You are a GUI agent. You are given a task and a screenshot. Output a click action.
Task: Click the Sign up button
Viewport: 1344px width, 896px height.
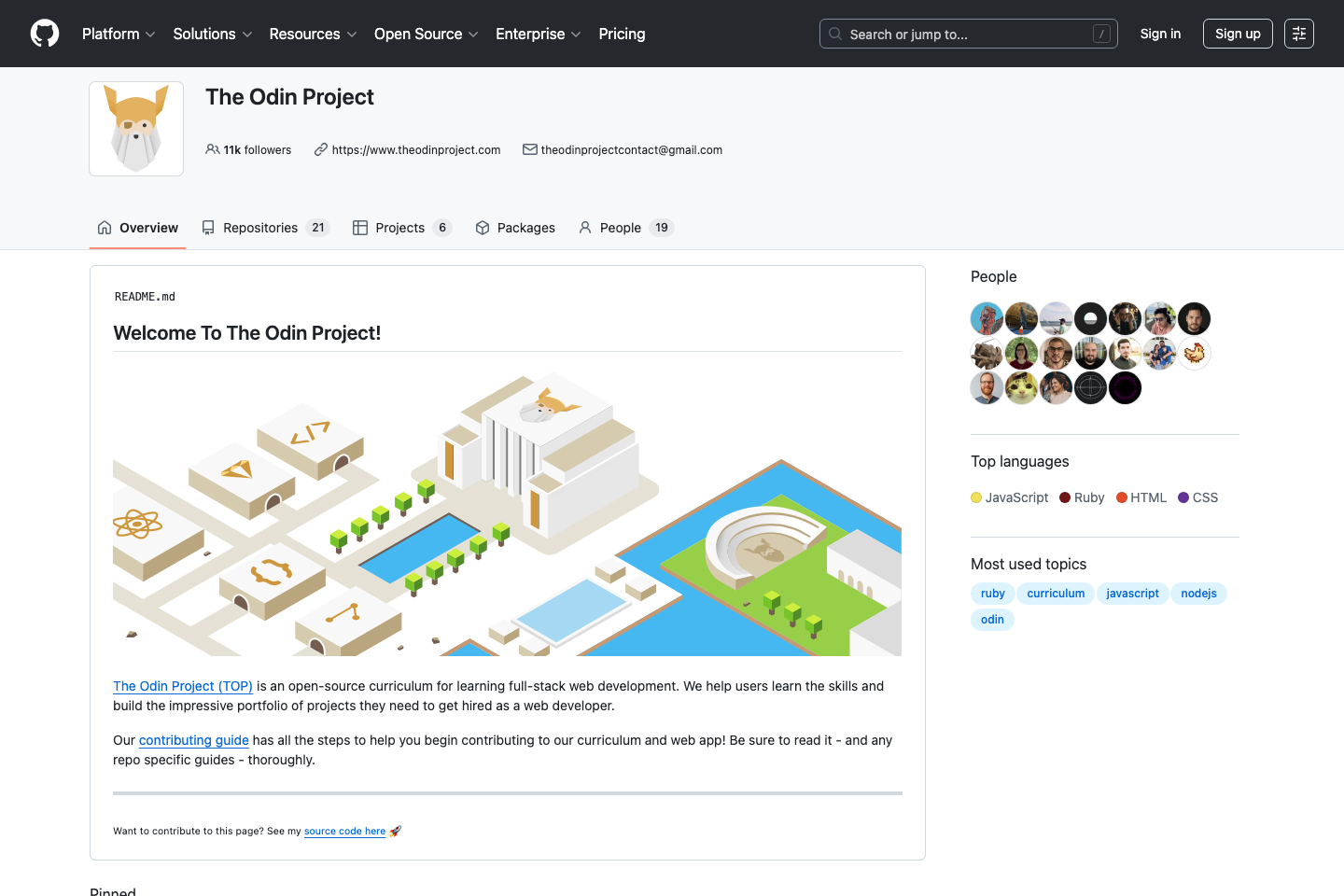[x=1238, y=34]
